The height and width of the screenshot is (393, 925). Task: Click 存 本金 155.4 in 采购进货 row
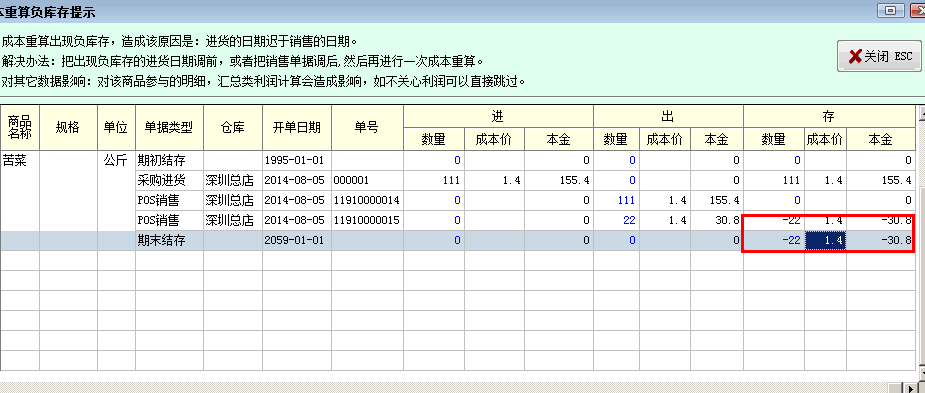[881, 180]
